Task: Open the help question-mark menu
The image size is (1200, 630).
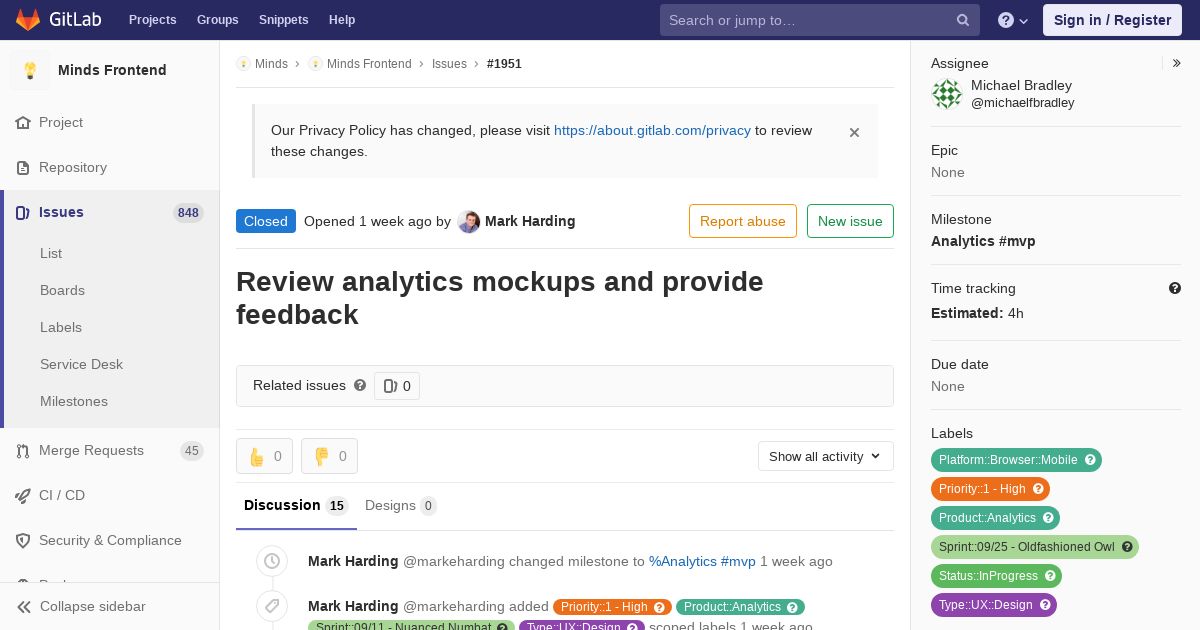Action: click(1013, 20)
